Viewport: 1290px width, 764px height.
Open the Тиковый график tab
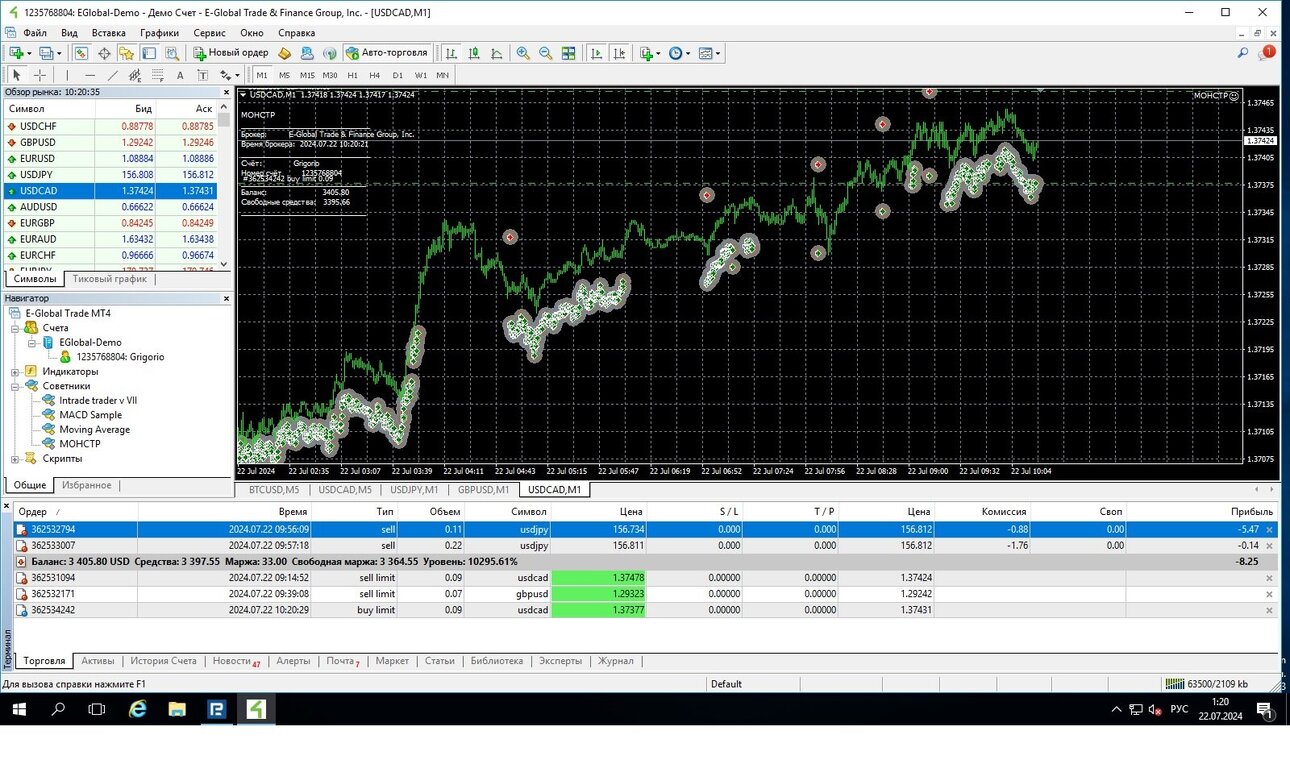[110, 279]
